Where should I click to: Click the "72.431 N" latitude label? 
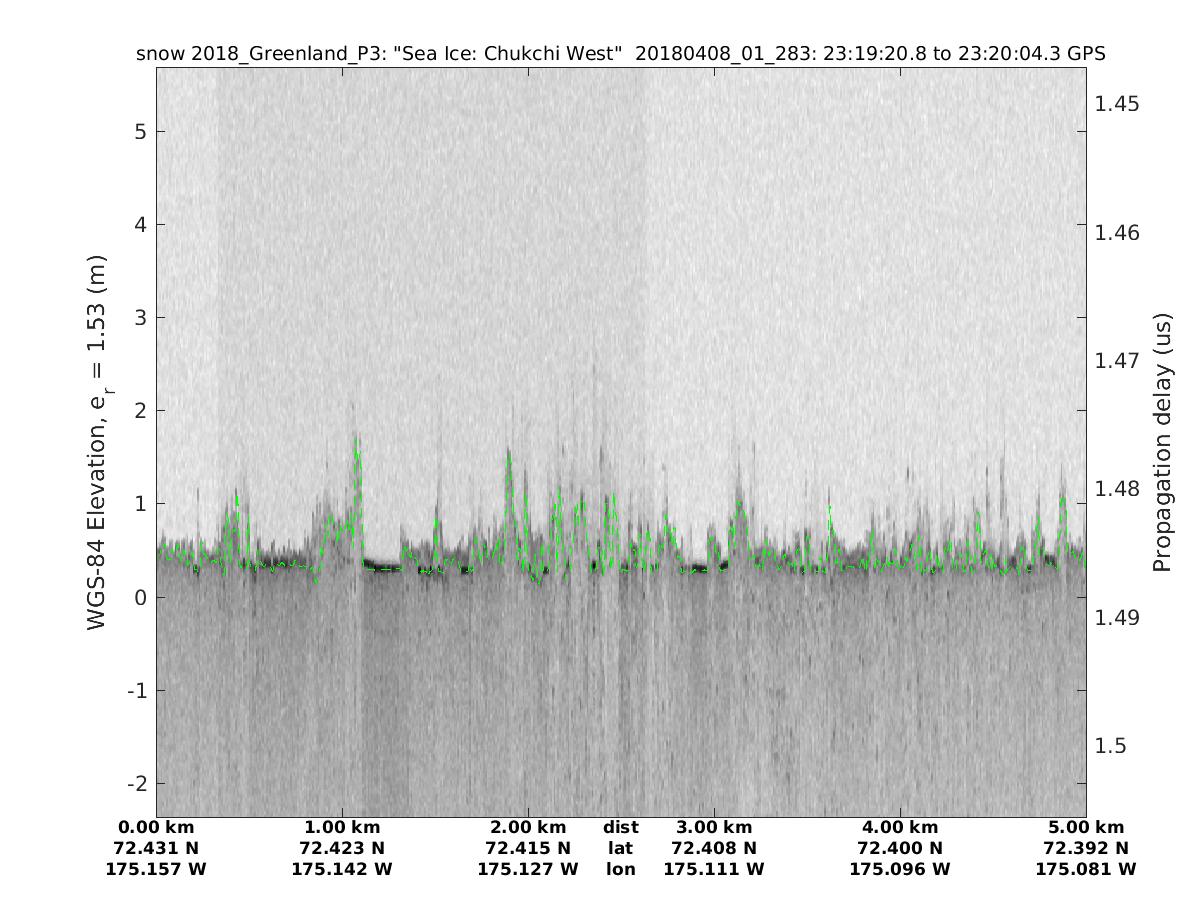click(156, 848)
